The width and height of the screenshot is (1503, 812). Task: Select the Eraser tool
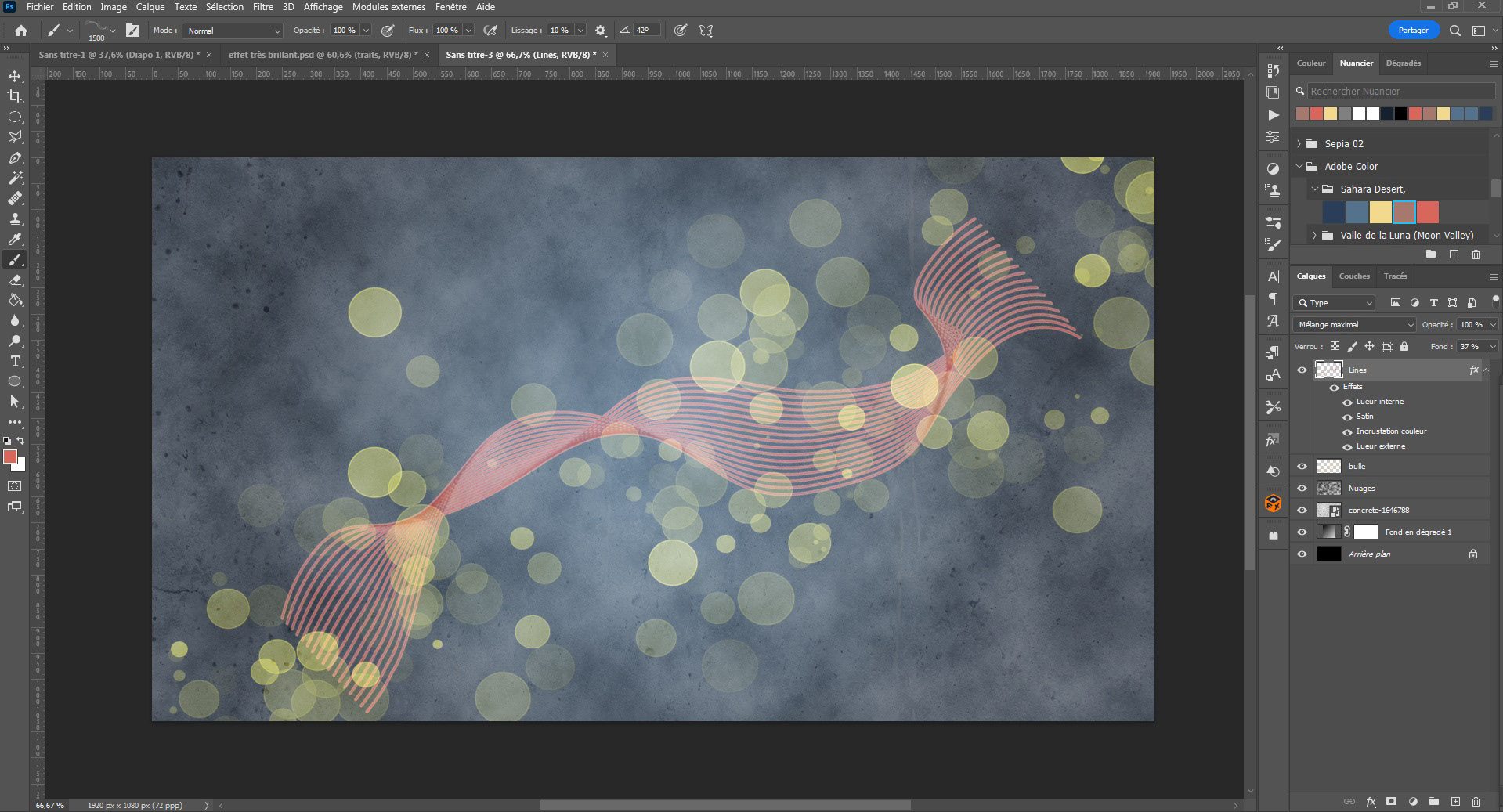click(14, 280)
